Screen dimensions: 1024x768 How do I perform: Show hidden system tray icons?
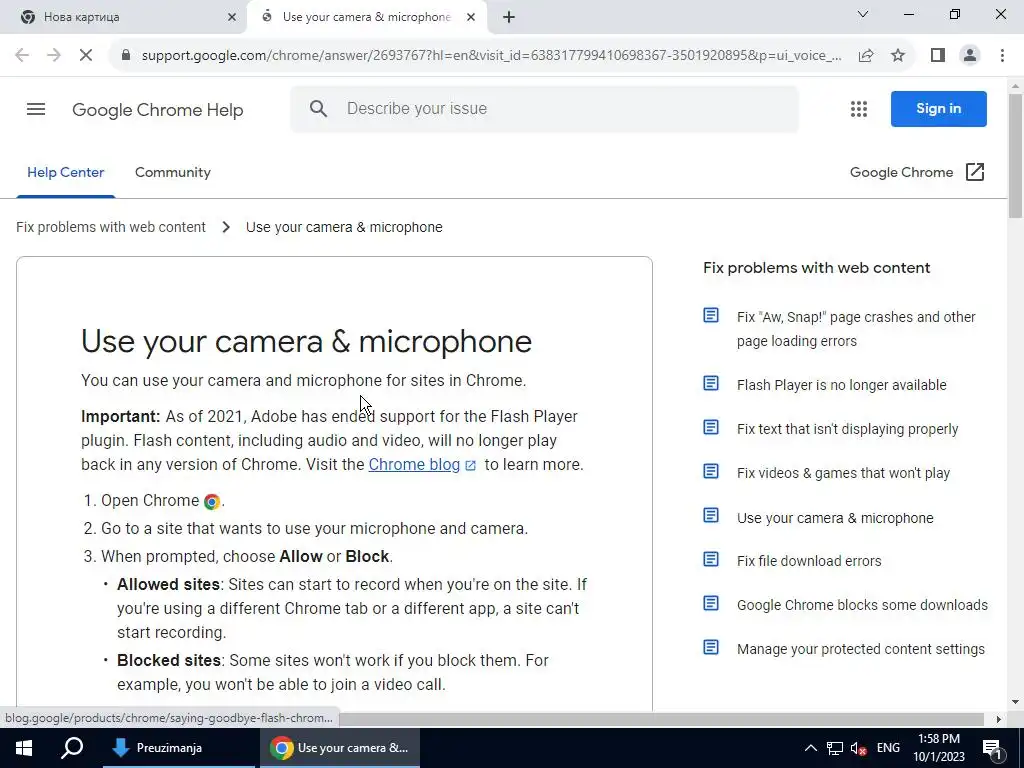[810, 748]
